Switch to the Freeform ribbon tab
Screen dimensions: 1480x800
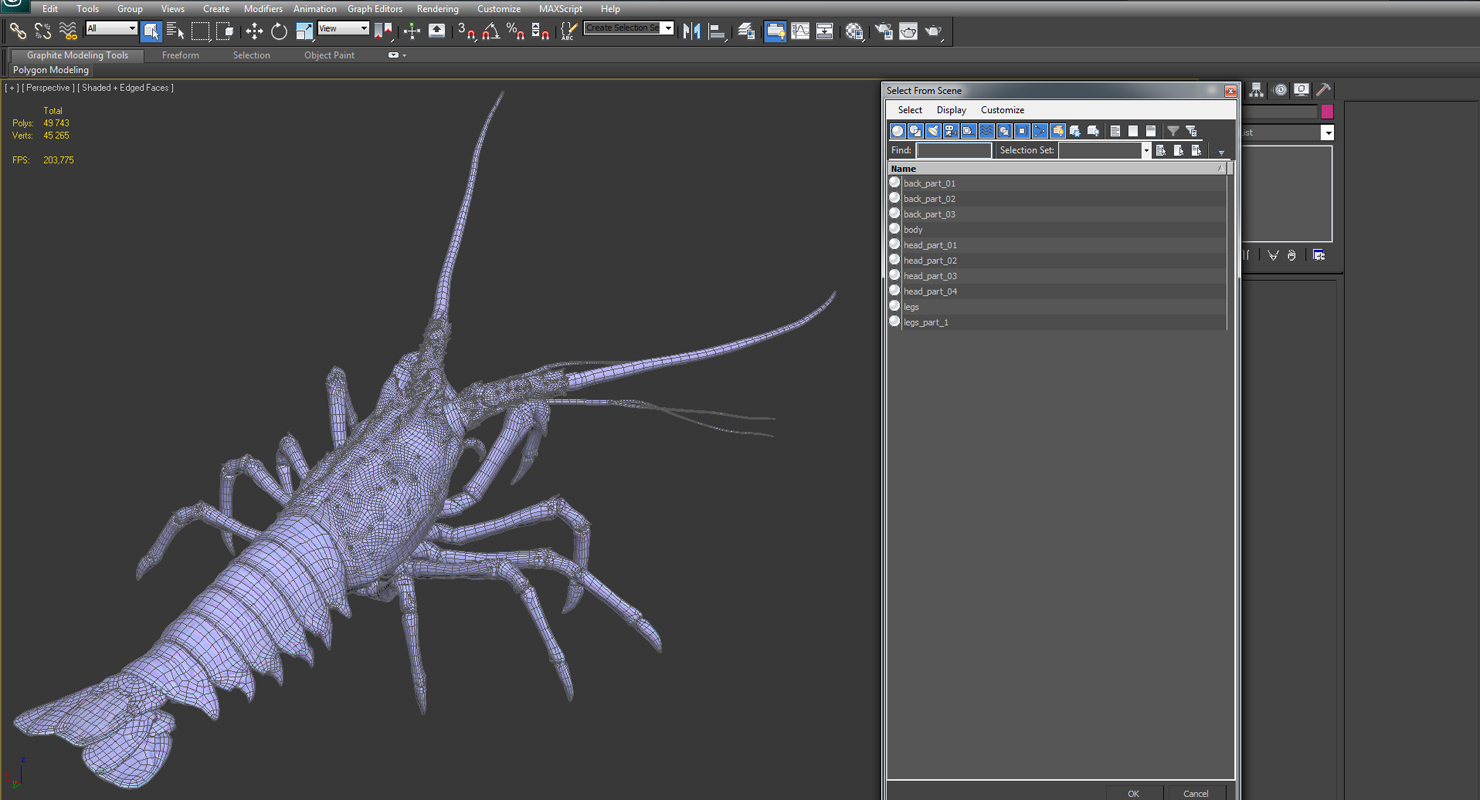pyautogui.click(x=180, y=55)
